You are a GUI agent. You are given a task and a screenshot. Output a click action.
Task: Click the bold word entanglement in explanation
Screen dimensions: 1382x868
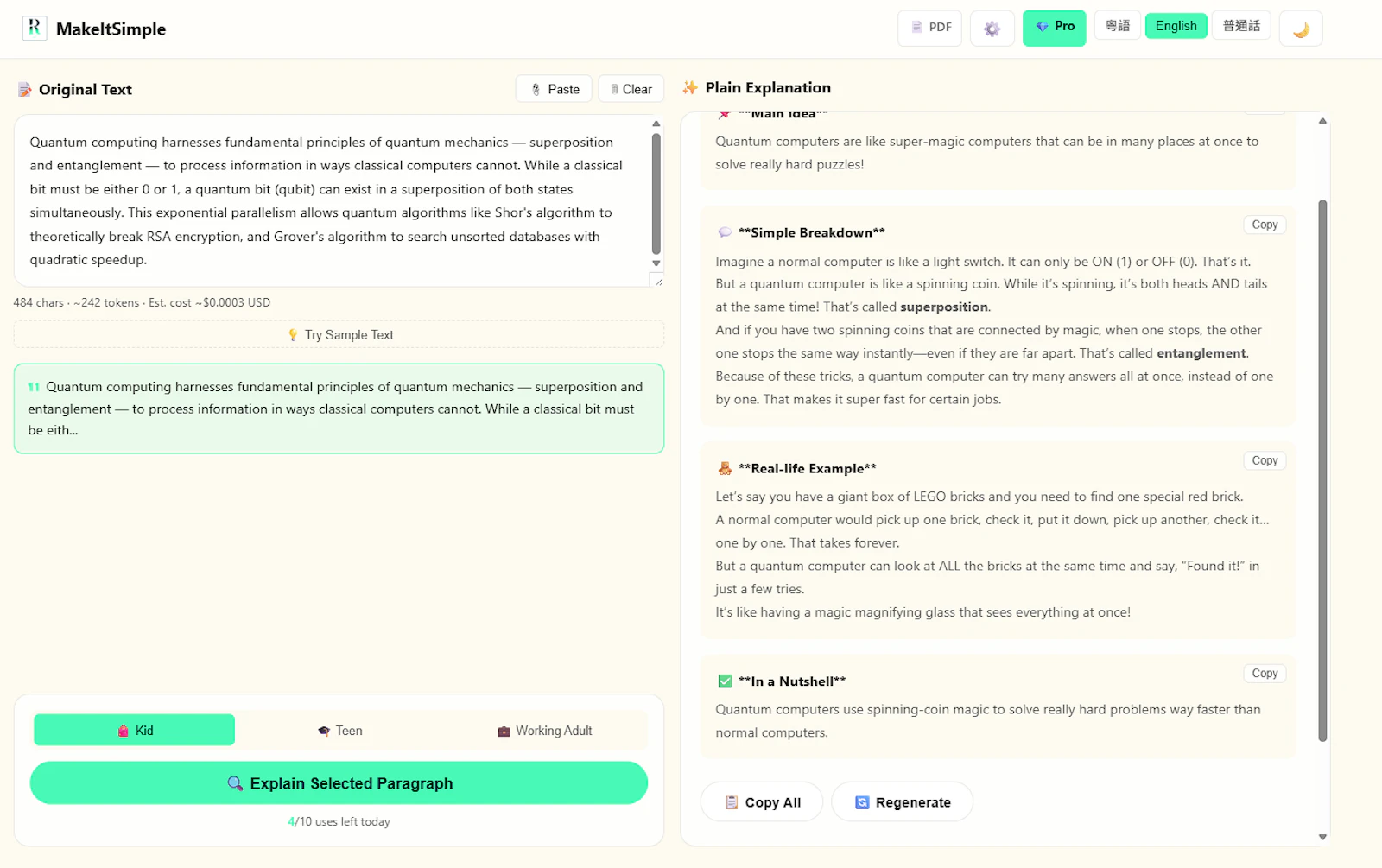click(1201, 353)
